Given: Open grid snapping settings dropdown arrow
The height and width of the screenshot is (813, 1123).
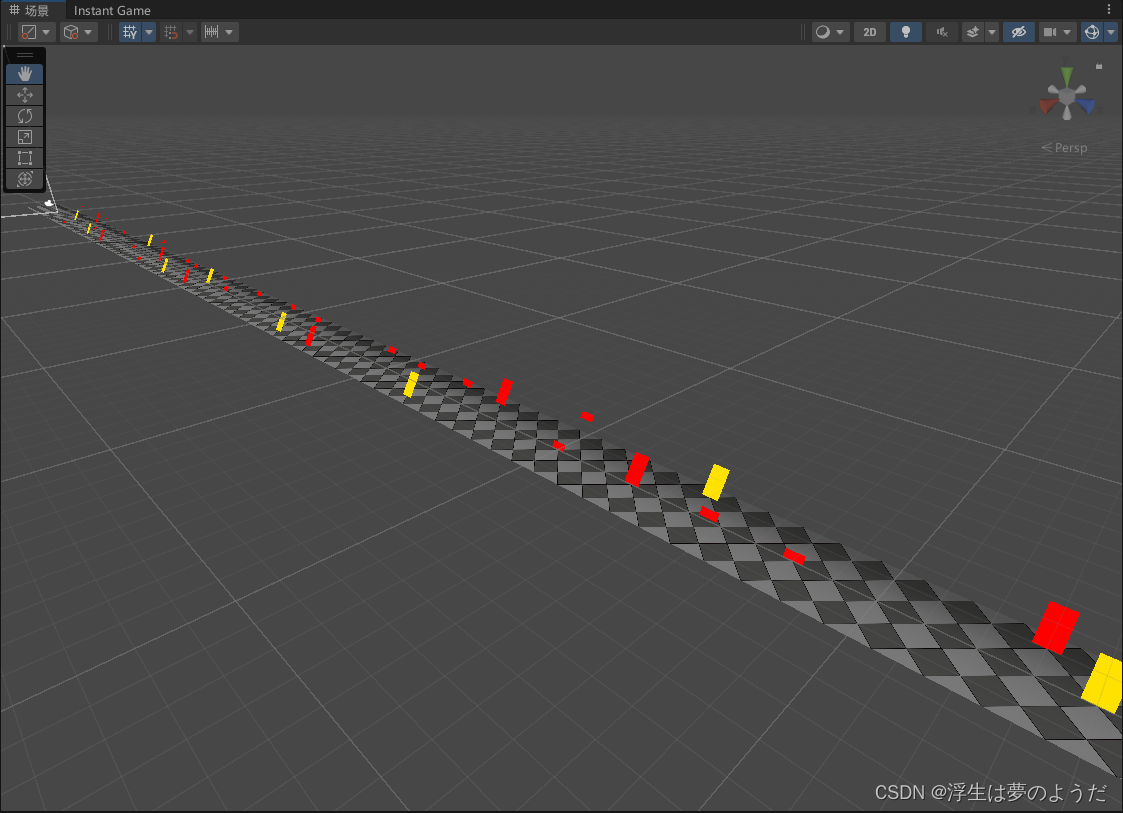Looking at the screenshot, I should (x=190, y=32).
